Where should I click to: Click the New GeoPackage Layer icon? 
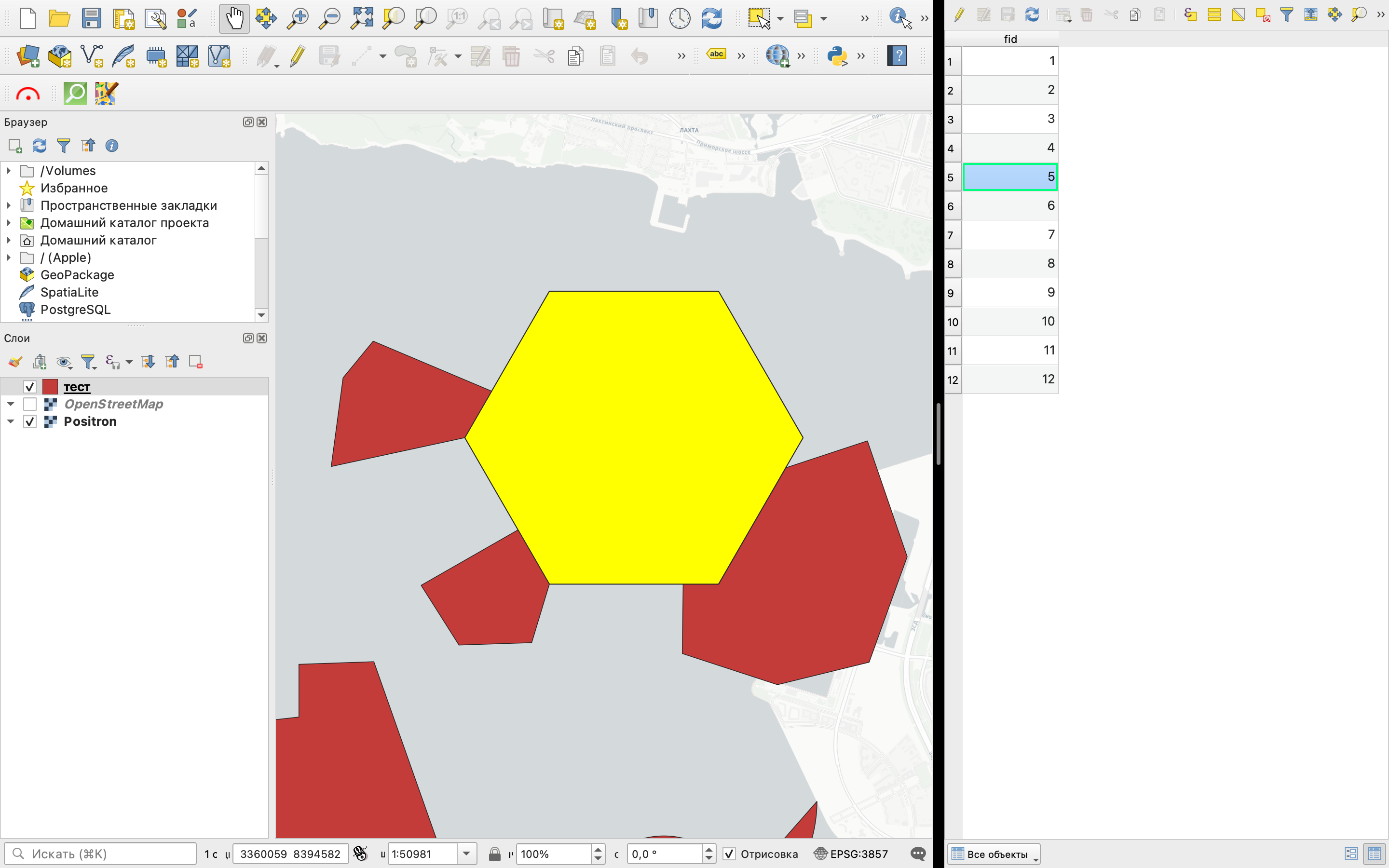[60, 55]
